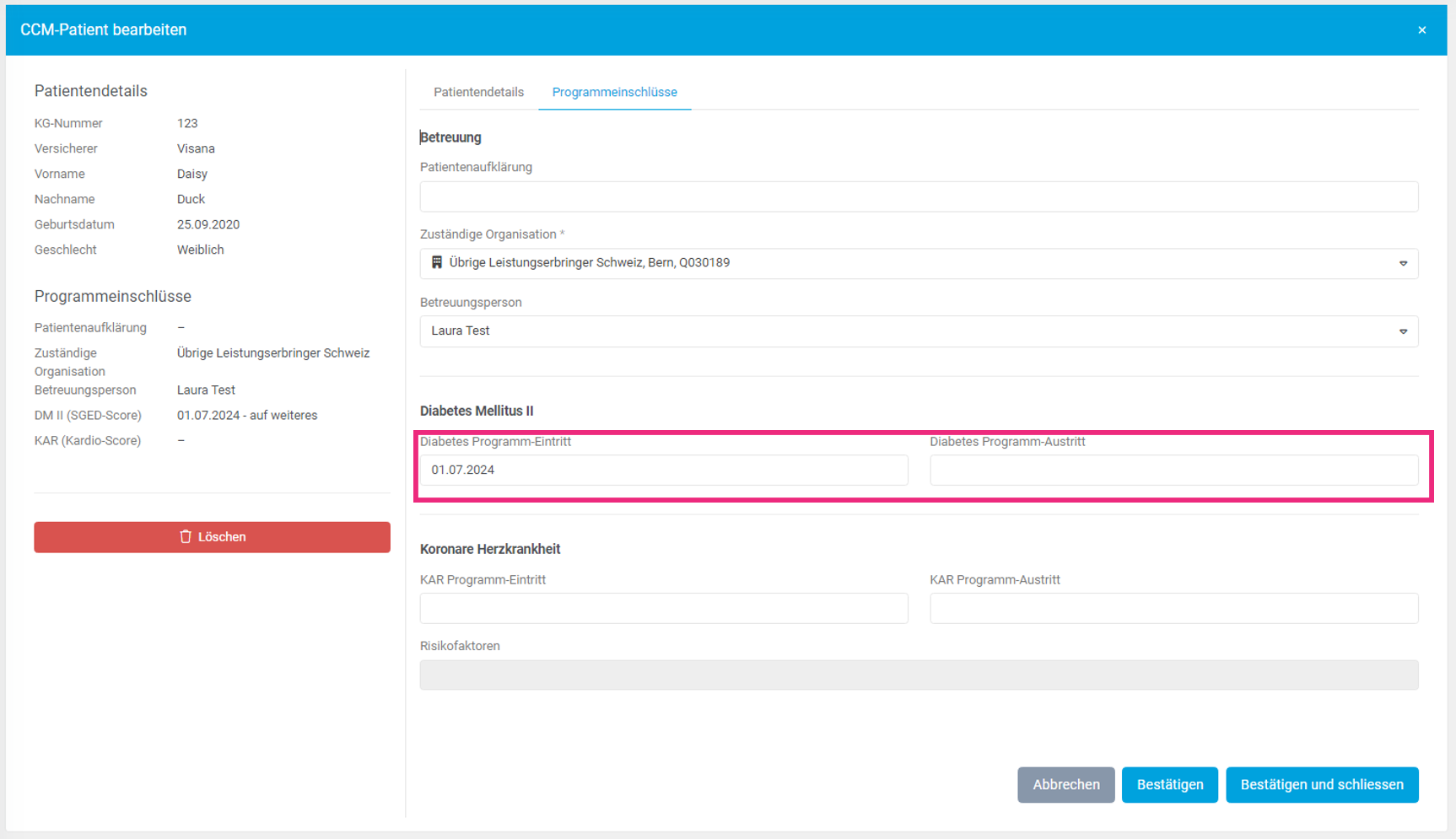Expand the Betreuungsperson dropdown arrow
Screen dimensions: 1456x839
(1403, 331)
